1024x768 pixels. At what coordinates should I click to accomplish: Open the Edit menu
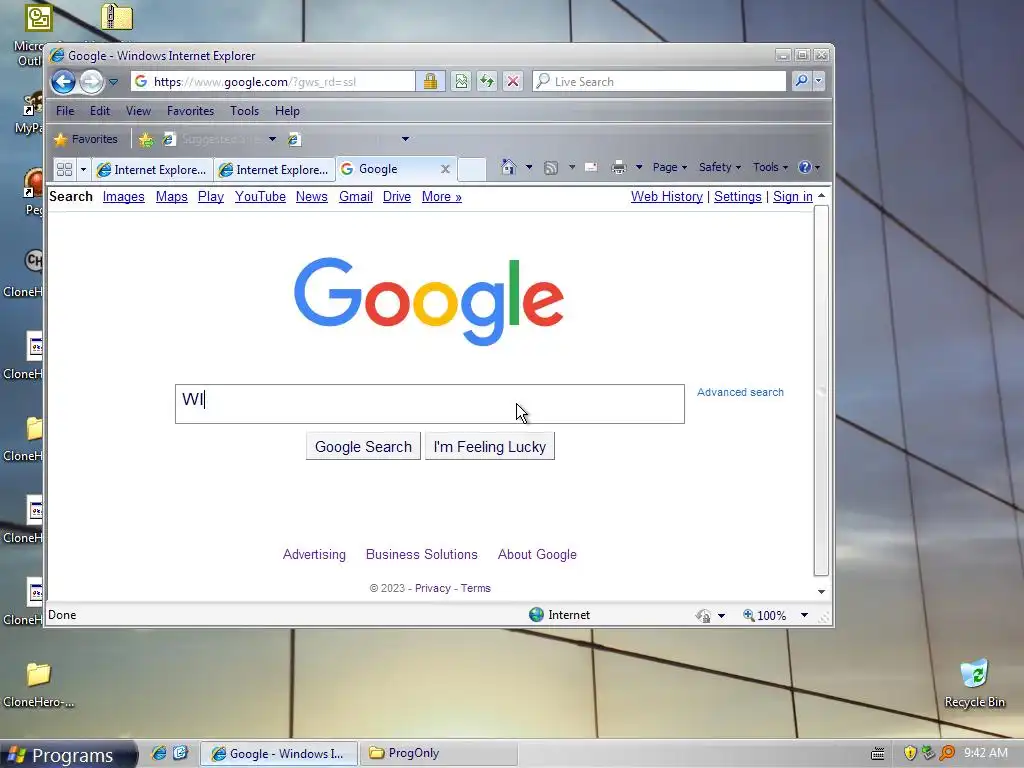pyautogui.click(x=100, y=111)
